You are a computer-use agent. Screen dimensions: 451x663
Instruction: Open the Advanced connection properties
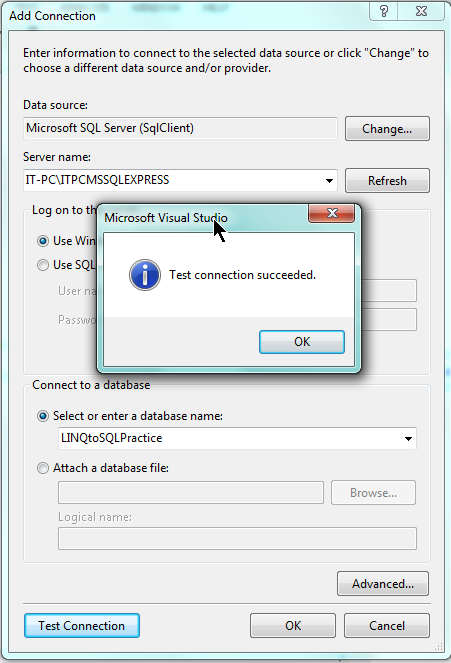click(383, 584)
